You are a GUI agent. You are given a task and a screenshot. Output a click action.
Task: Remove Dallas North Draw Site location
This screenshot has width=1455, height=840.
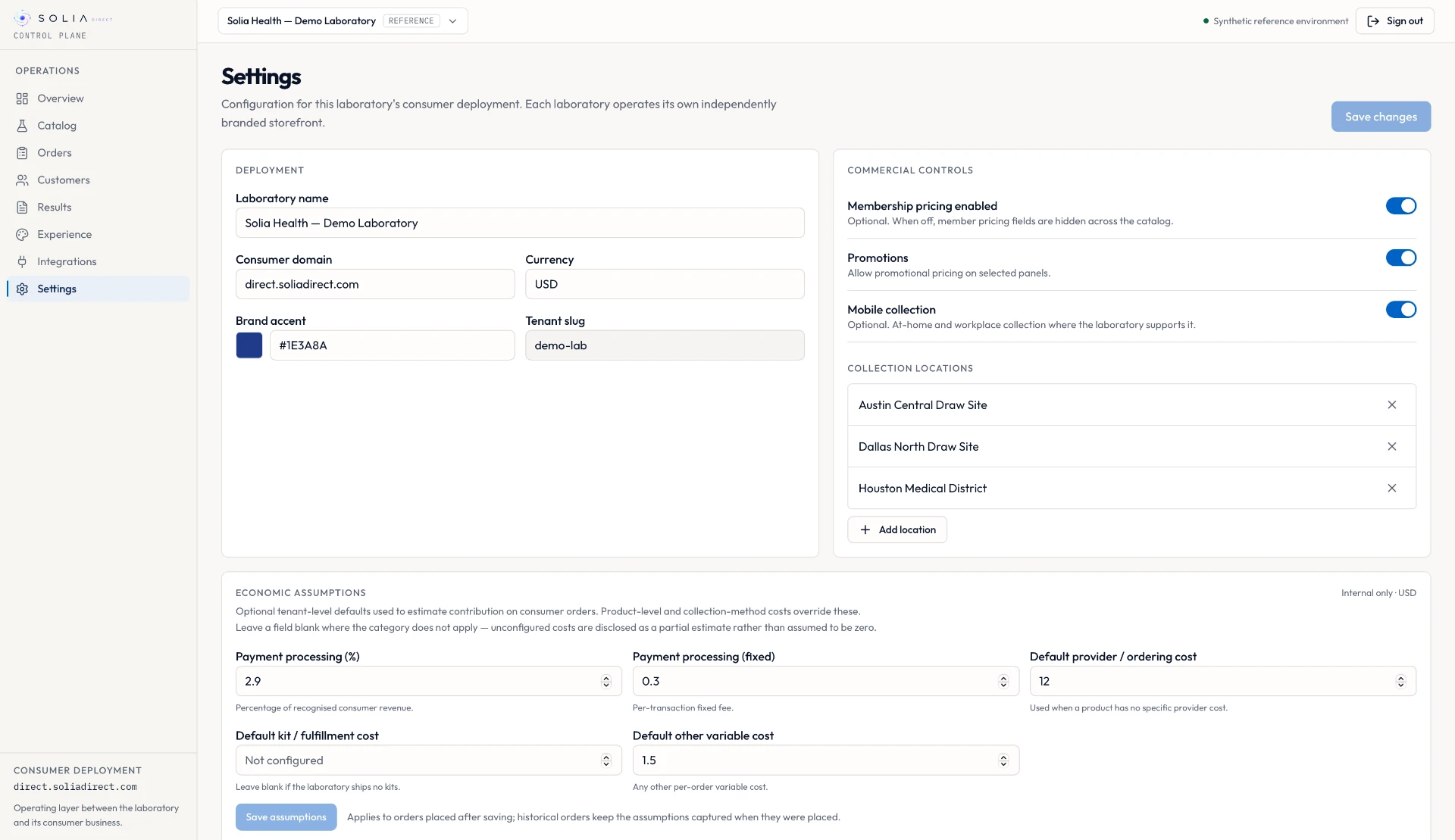pyautogui.click(x=1392, y=447)
